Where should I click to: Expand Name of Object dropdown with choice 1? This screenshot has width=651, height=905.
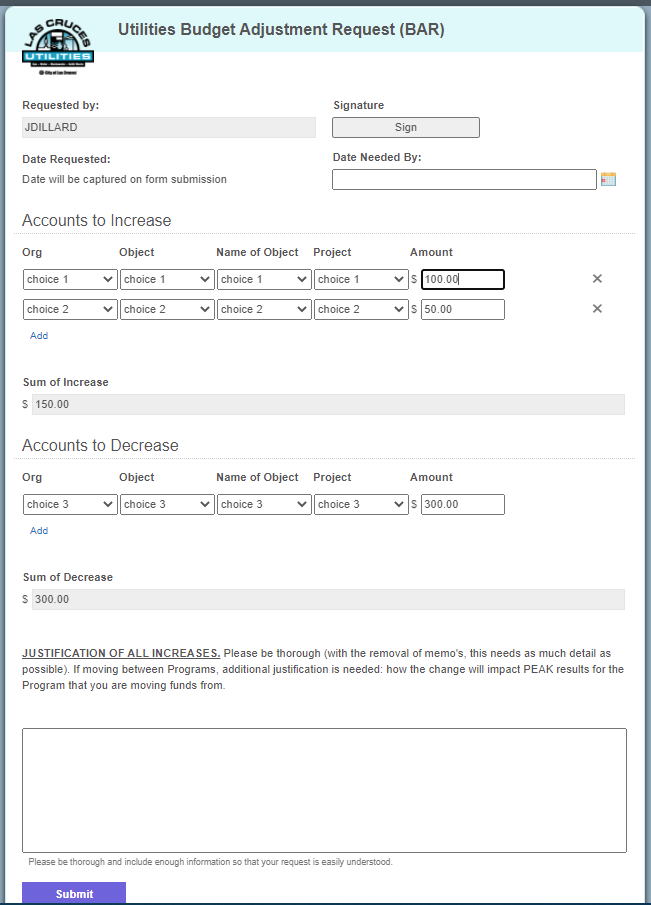(x=264, y=279)
